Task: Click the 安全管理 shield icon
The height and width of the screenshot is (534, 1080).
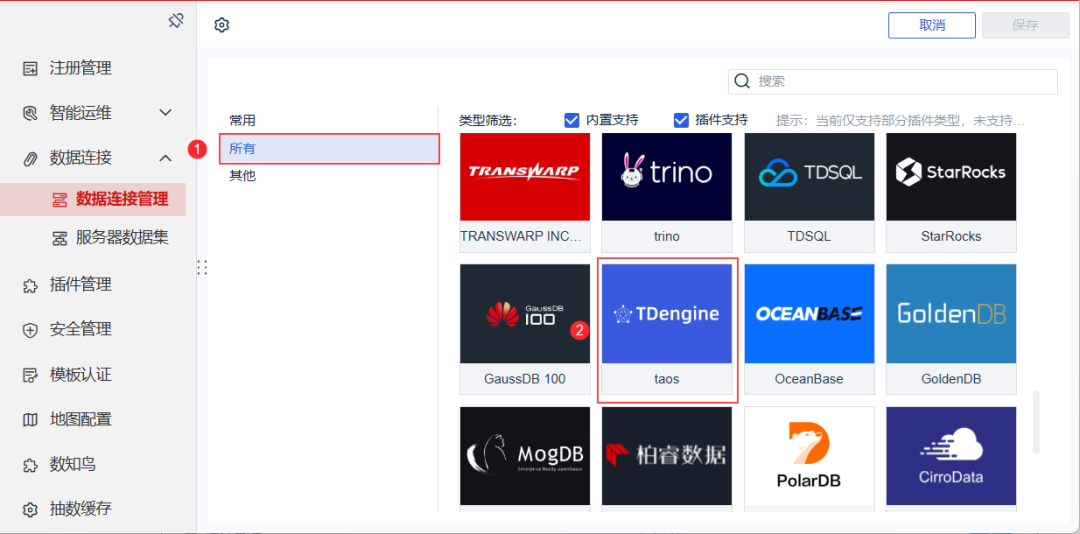Action: [30, 330]
